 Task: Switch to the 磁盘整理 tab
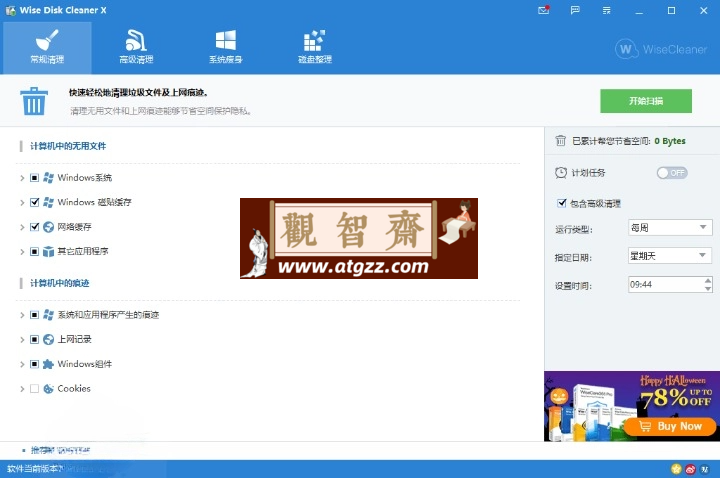point(315,47)
